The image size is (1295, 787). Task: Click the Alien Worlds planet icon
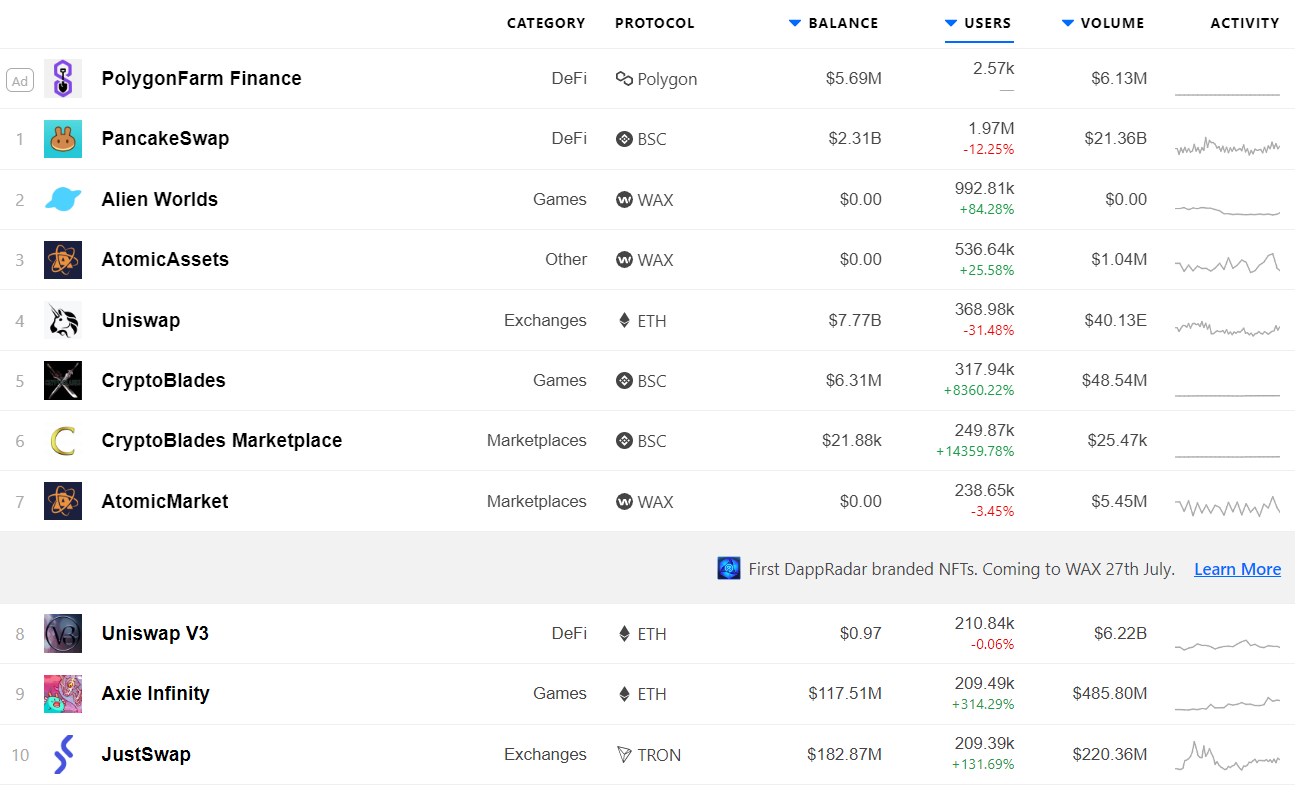[63, 199]
